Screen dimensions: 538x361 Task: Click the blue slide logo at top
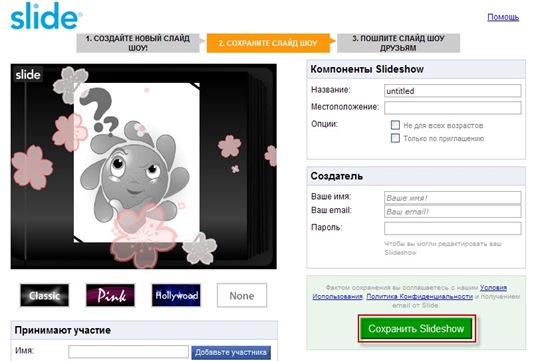[x=46, y=16]
